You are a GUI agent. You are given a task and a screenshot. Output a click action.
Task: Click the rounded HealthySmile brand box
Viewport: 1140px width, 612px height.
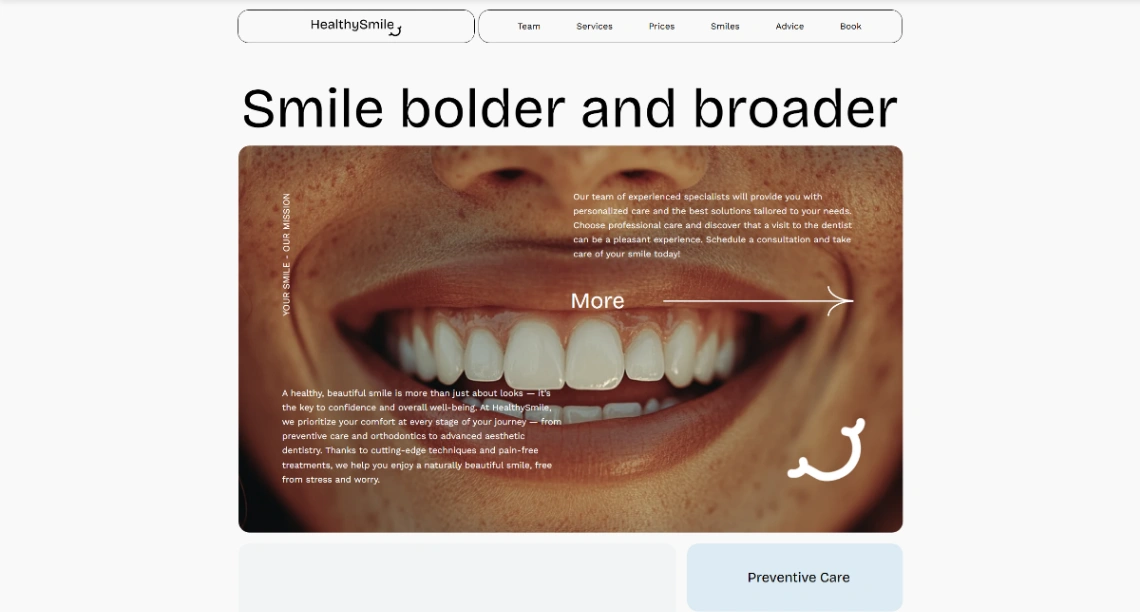356,26
